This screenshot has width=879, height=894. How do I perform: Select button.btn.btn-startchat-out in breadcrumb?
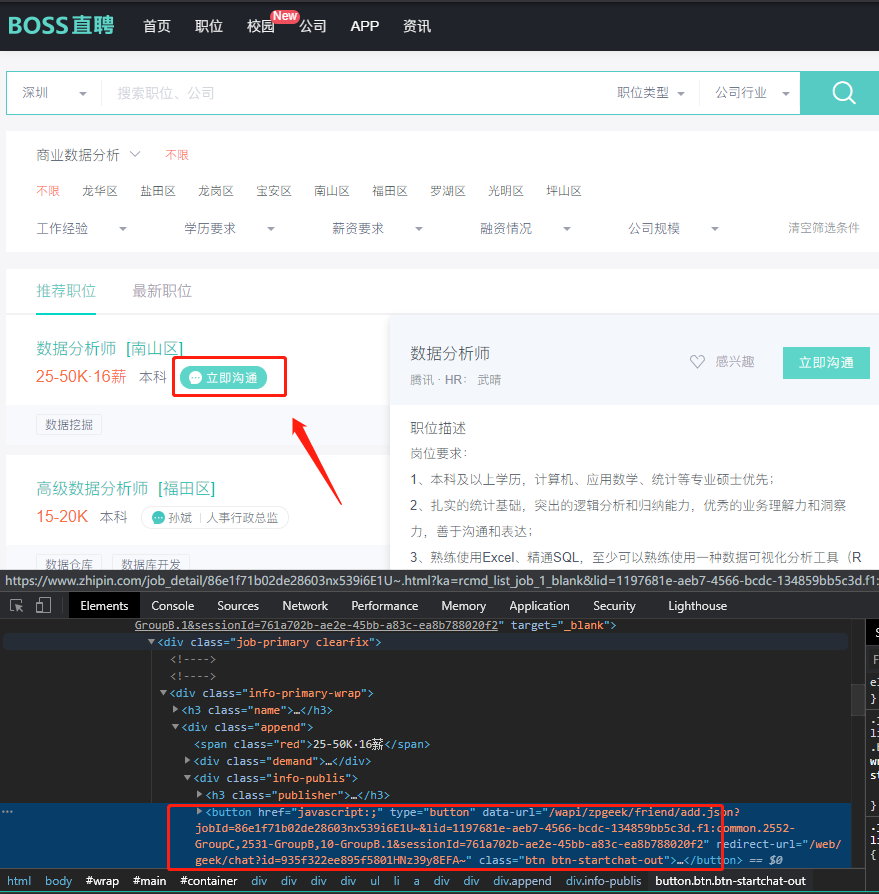(730, 881)
